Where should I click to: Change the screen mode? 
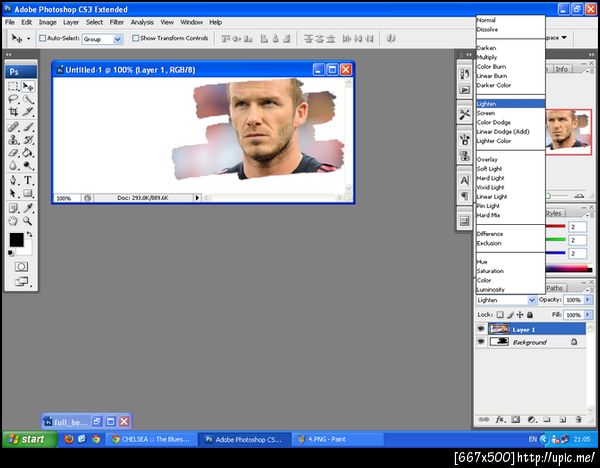coord(21,282)
